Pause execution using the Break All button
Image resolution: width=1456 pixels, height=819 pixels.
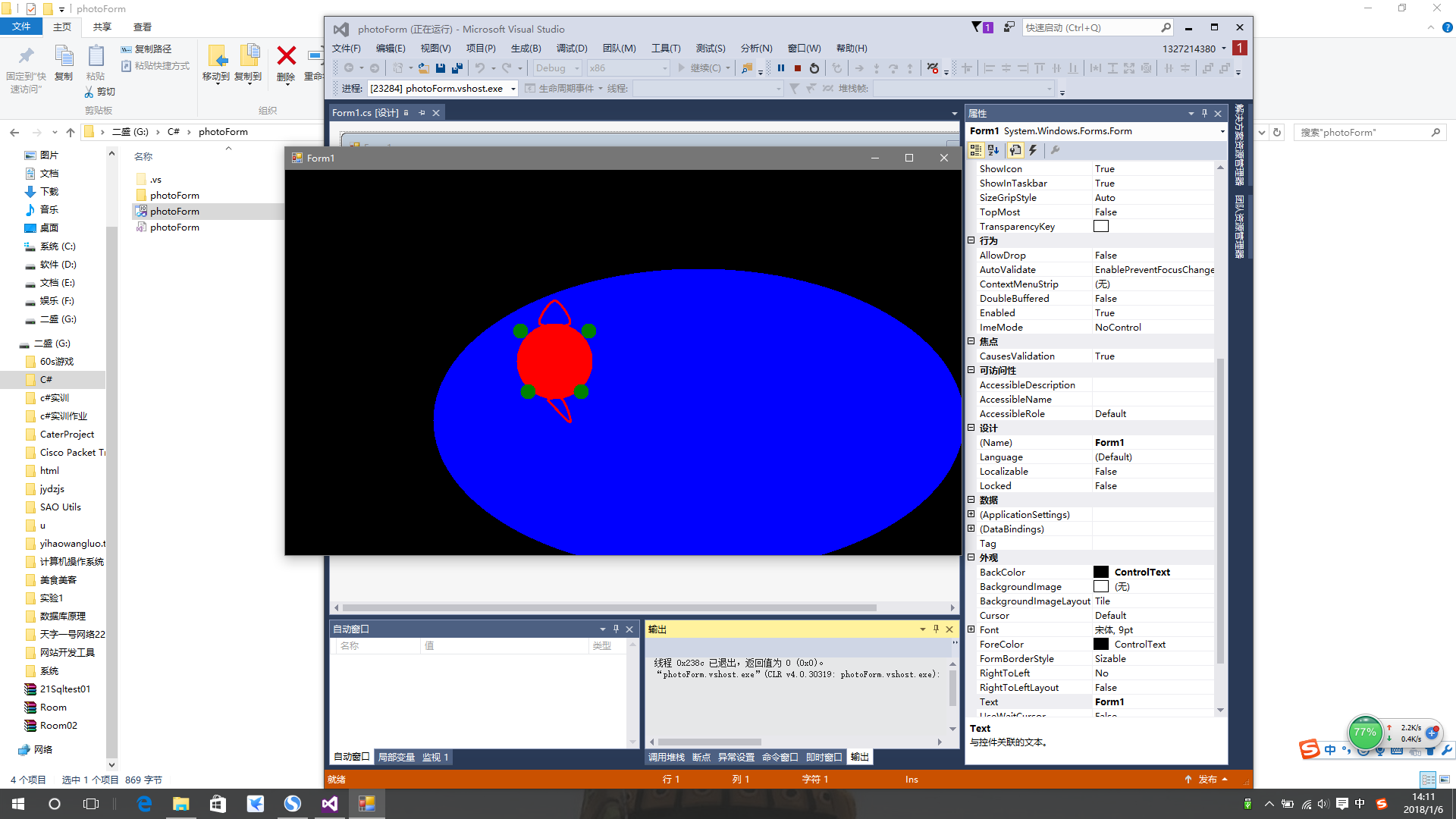[781, 68]
